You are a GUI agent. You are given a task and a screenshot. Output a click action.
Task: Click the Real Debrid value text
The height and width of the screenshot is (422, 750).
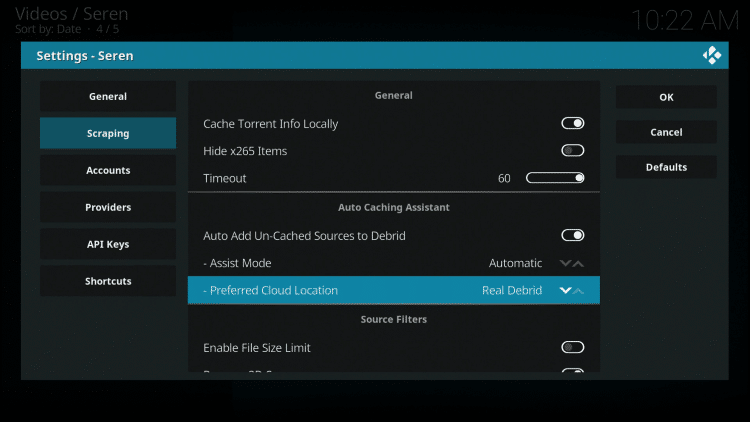[x=512, y=291]
